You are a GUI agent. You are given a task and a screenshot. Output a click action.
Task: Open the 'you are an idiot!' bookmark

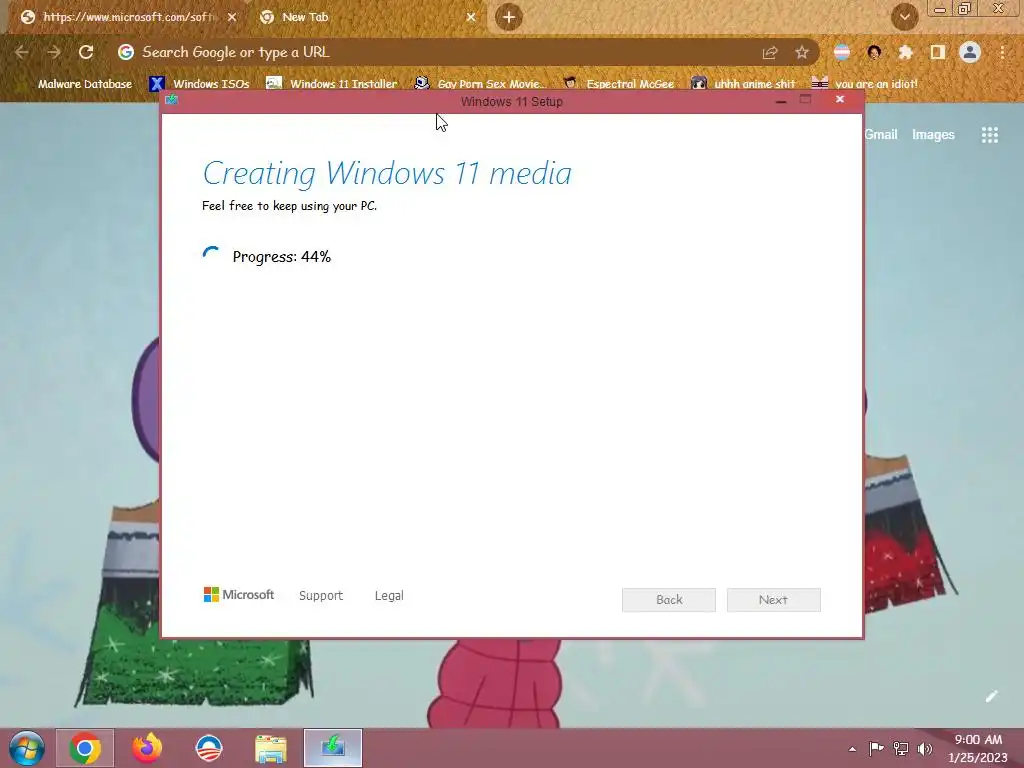pos(864,84)
